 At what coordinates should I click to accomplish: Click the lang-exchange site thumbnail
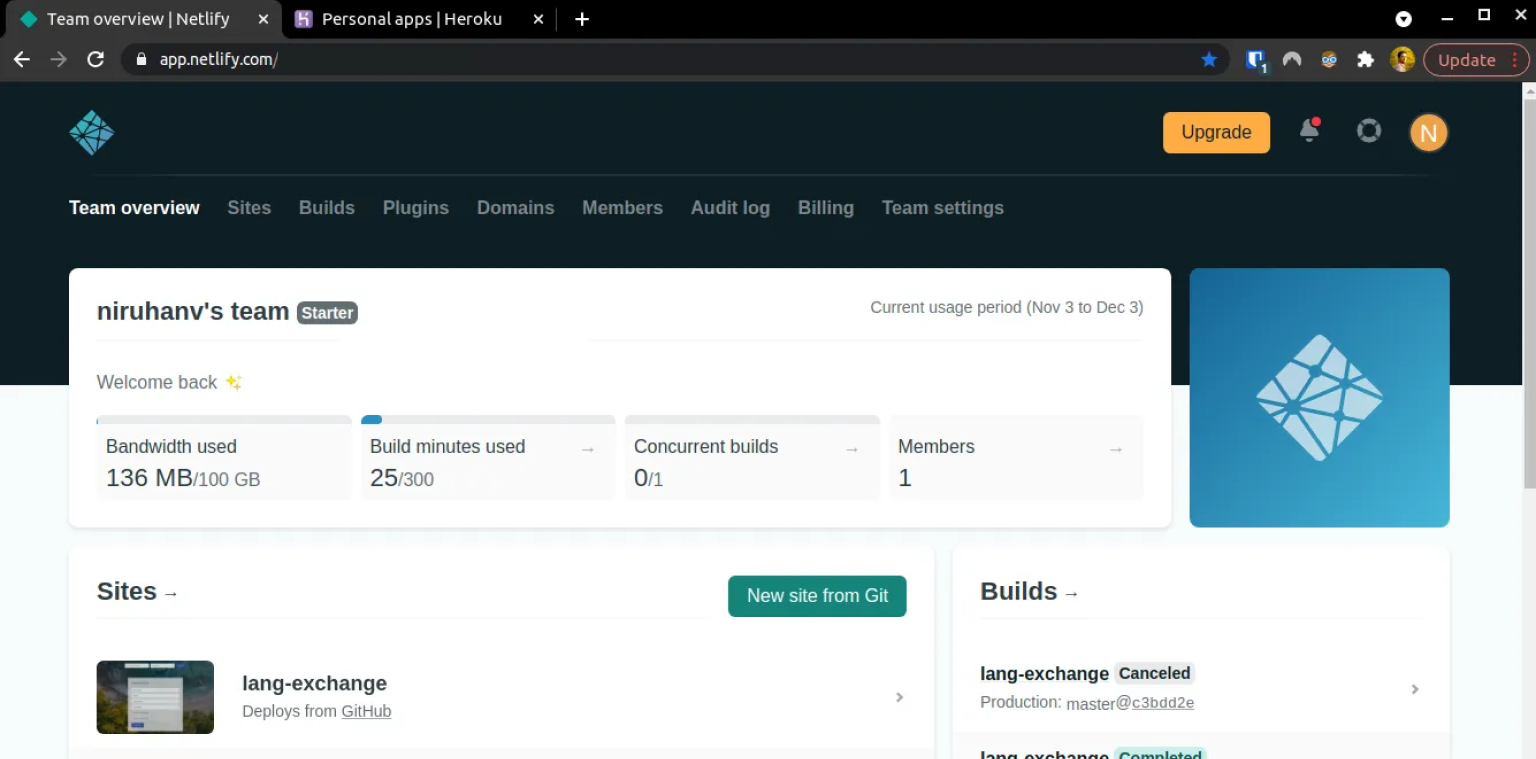pos(155,697)
